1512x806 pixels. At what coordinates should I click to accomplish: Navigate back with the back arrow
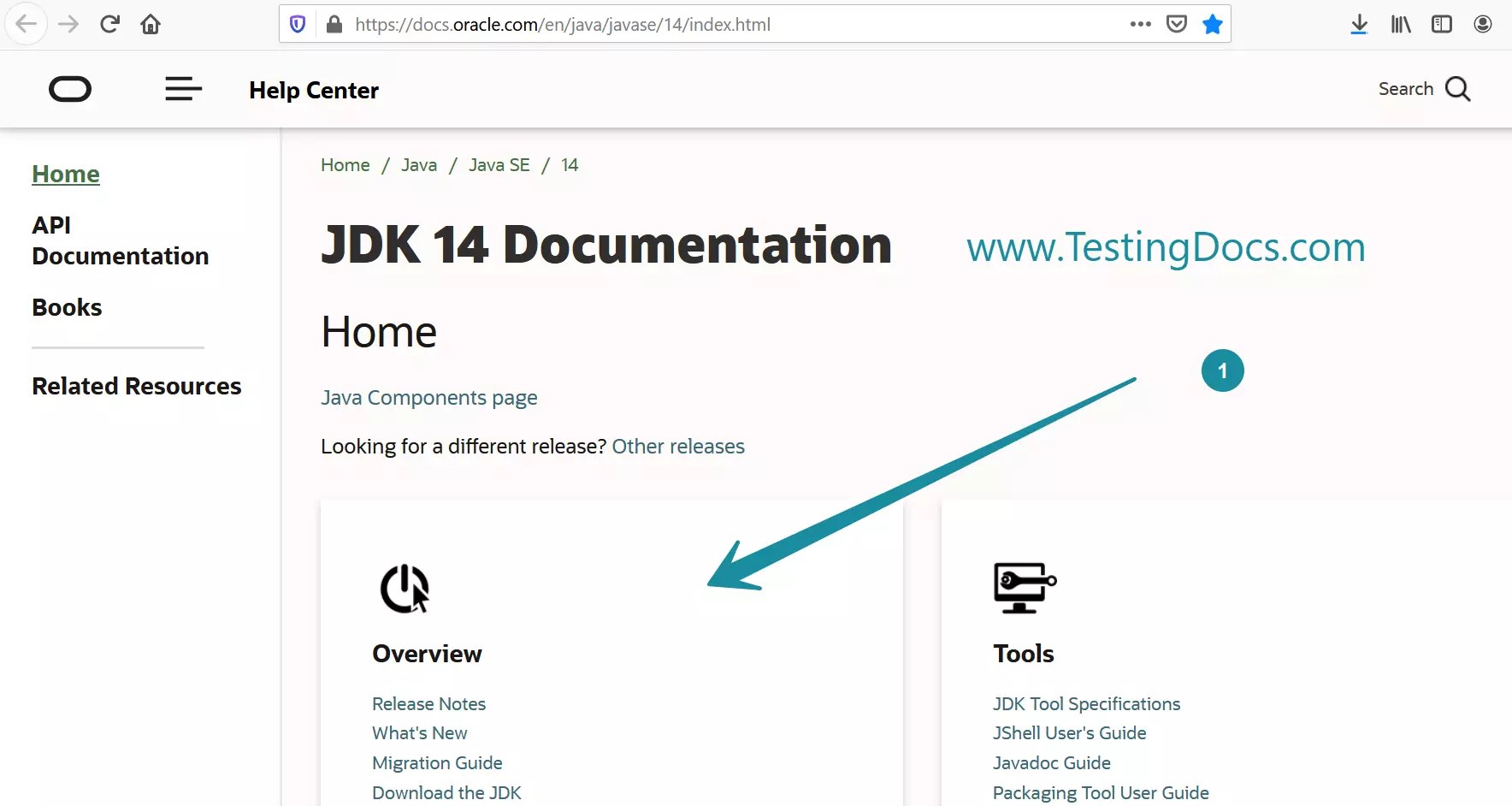point(27,24)
